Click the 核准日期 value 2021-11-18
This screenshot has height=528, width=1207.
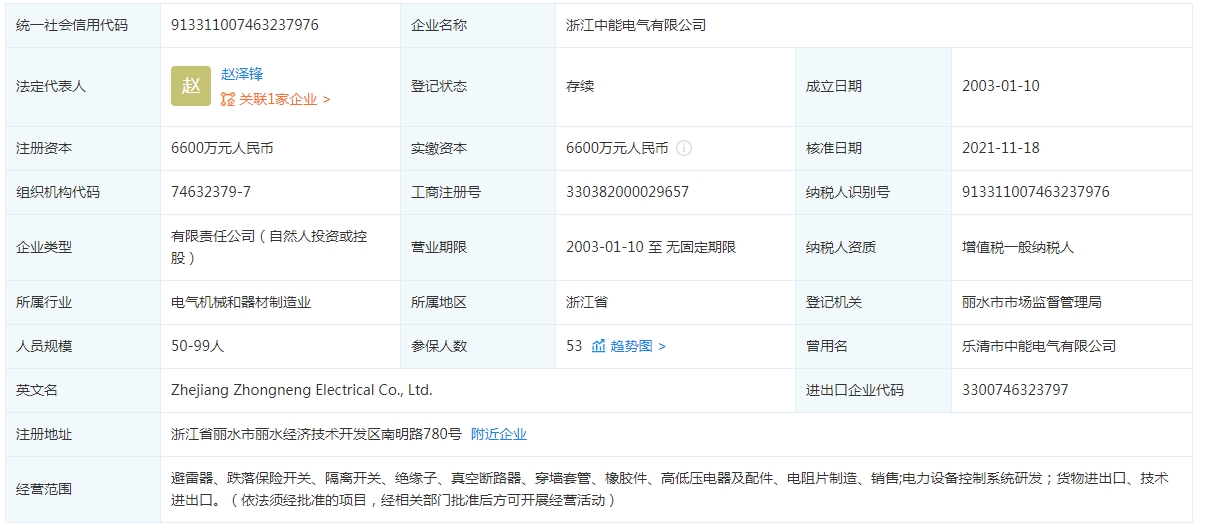[x=1000, y=148]
